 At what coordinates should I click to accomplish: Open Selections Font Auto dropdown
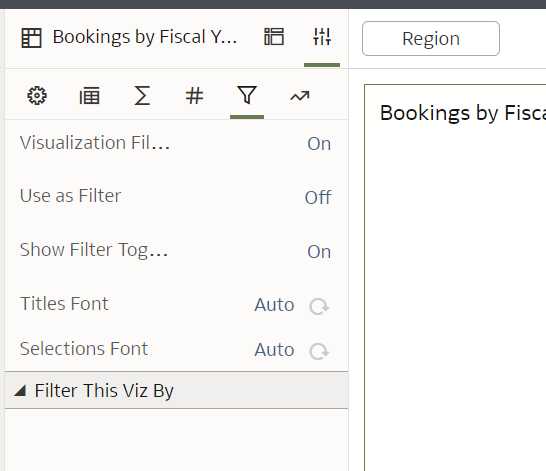274,350
